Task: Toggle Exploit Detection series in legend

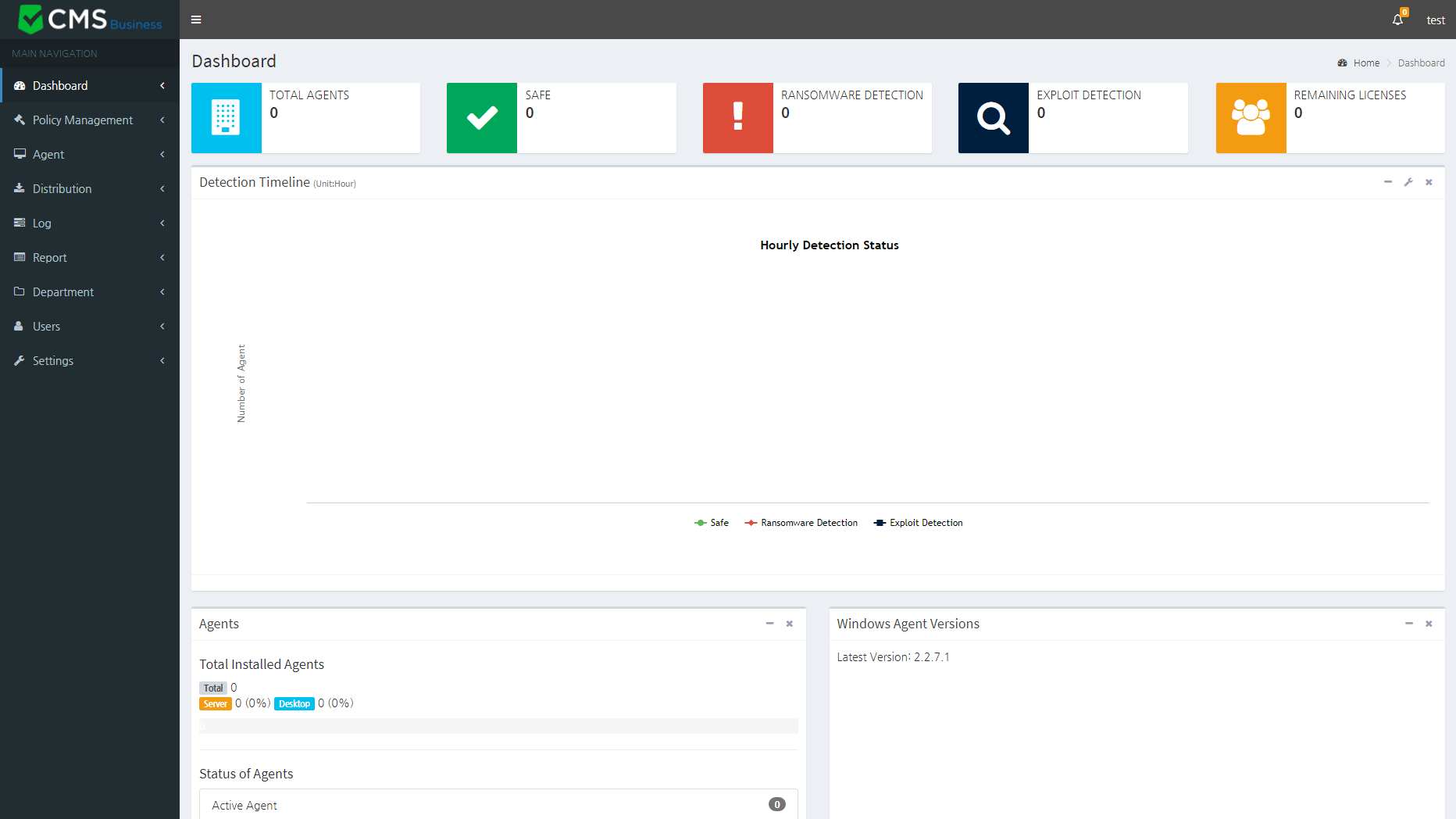Action: (919, 523)
